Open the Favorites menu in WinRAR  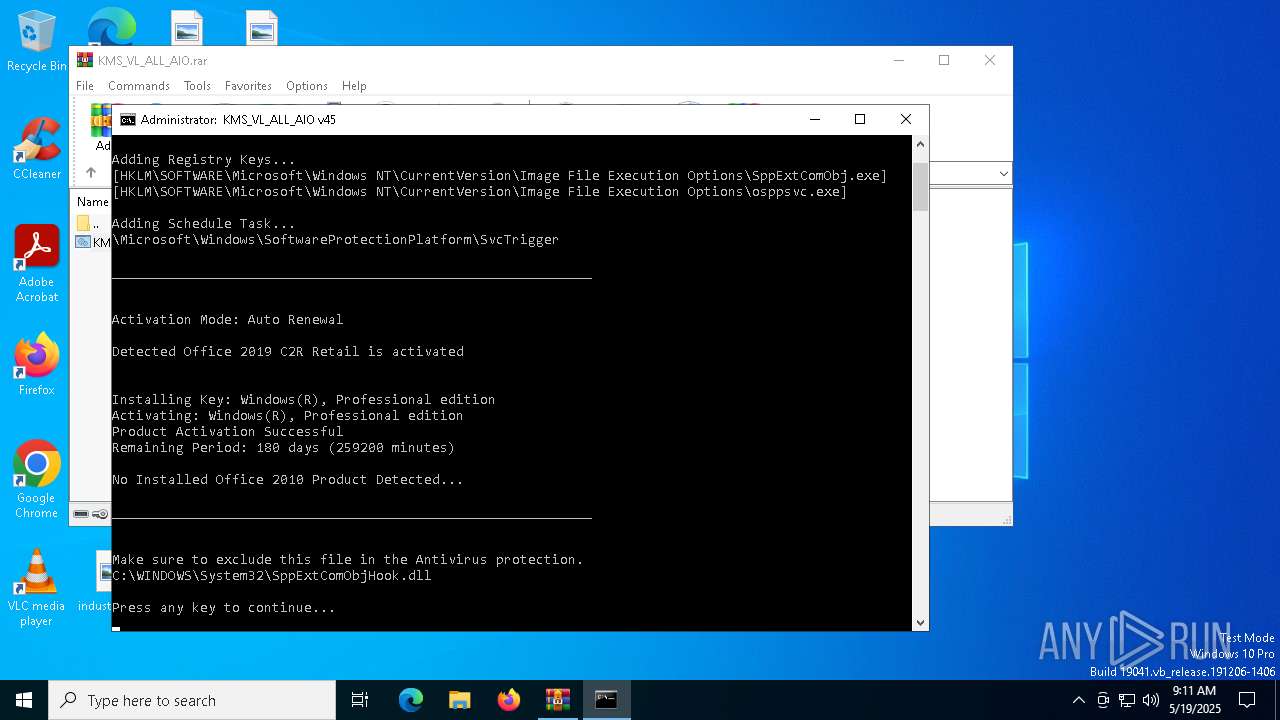point(248,86)
